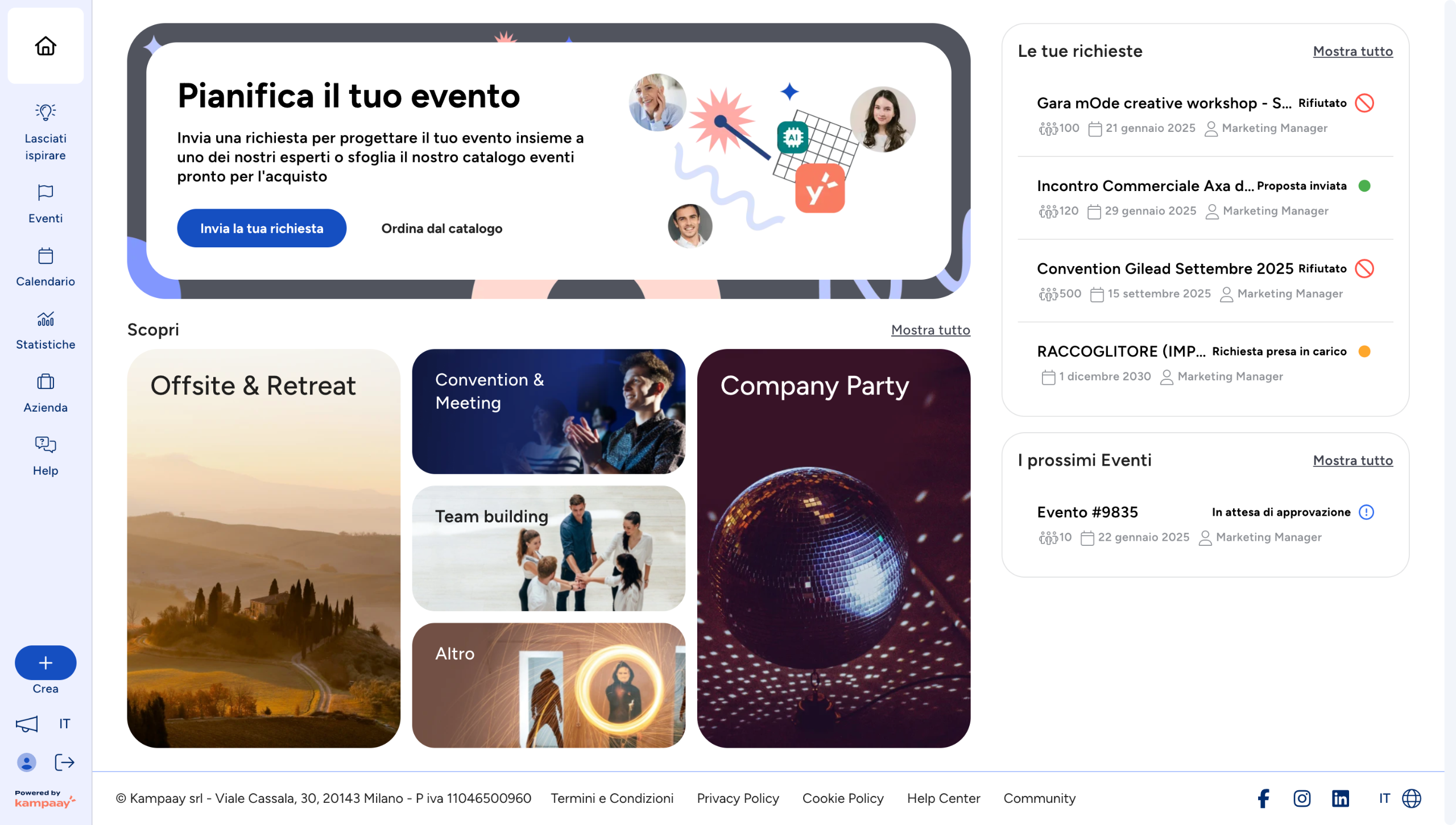1456x825 pixels.
Task: Open the Facebook icon in the footer
Action: point(1263,799)
